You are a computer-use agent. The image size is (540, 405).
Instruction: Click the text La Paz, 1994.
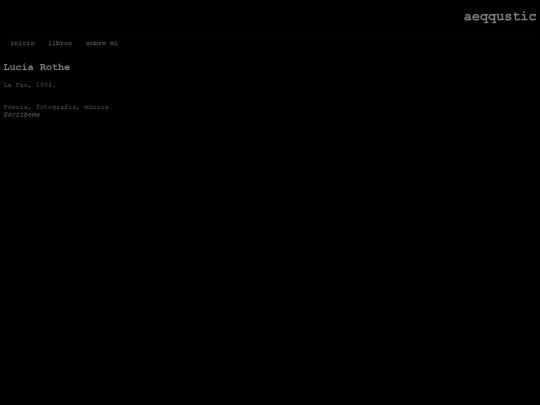30,85
